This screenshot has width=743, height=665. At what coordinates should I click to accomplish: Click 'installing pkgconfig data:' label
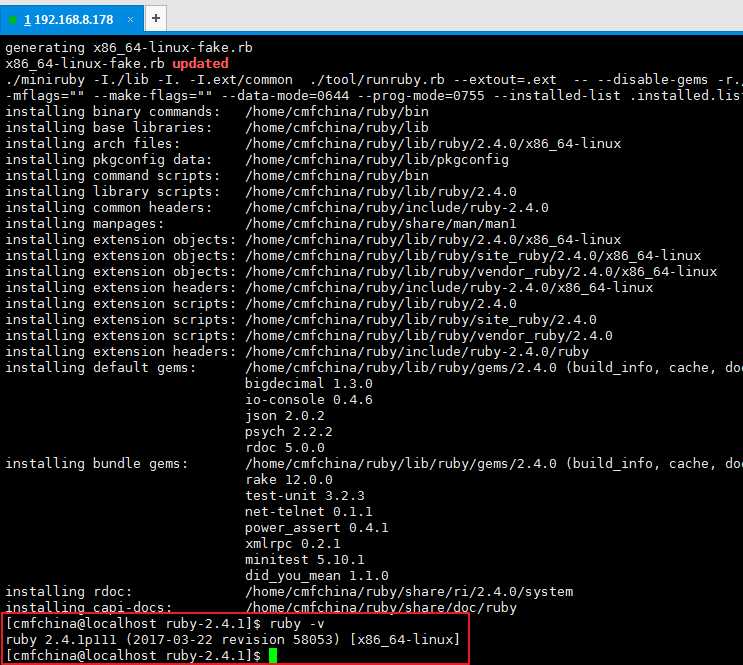(x=109, y=160)
